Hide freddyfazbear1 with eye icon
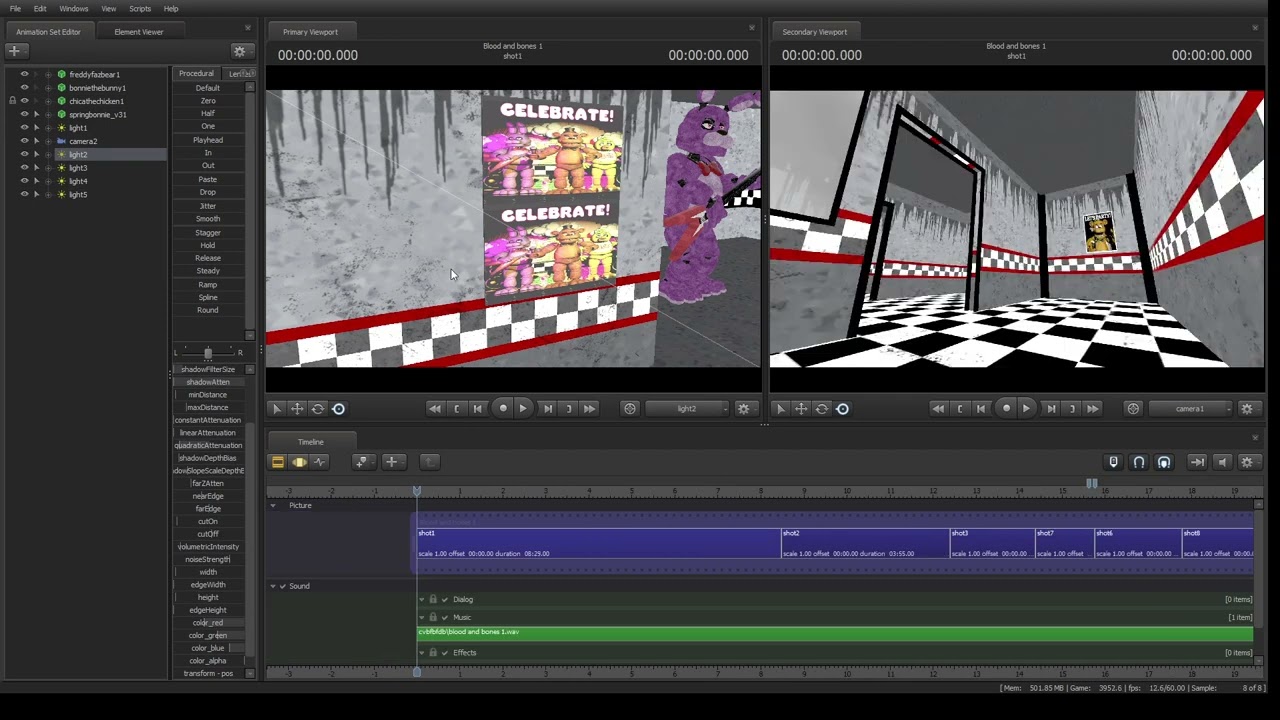 pyautogui.click(x=24, y=74)
